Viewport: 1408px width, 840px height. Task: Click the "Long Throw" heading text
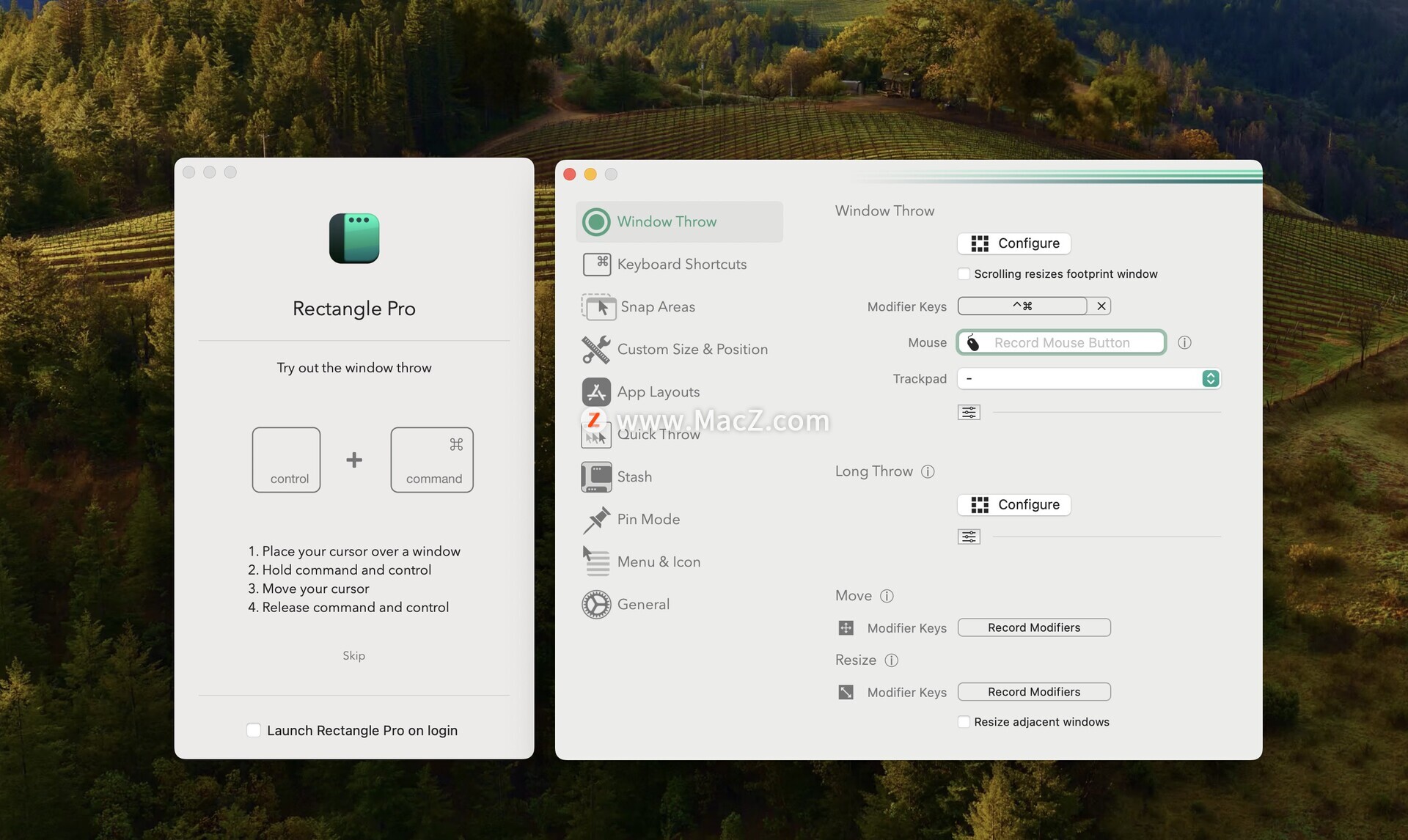(x=873, y=471)
